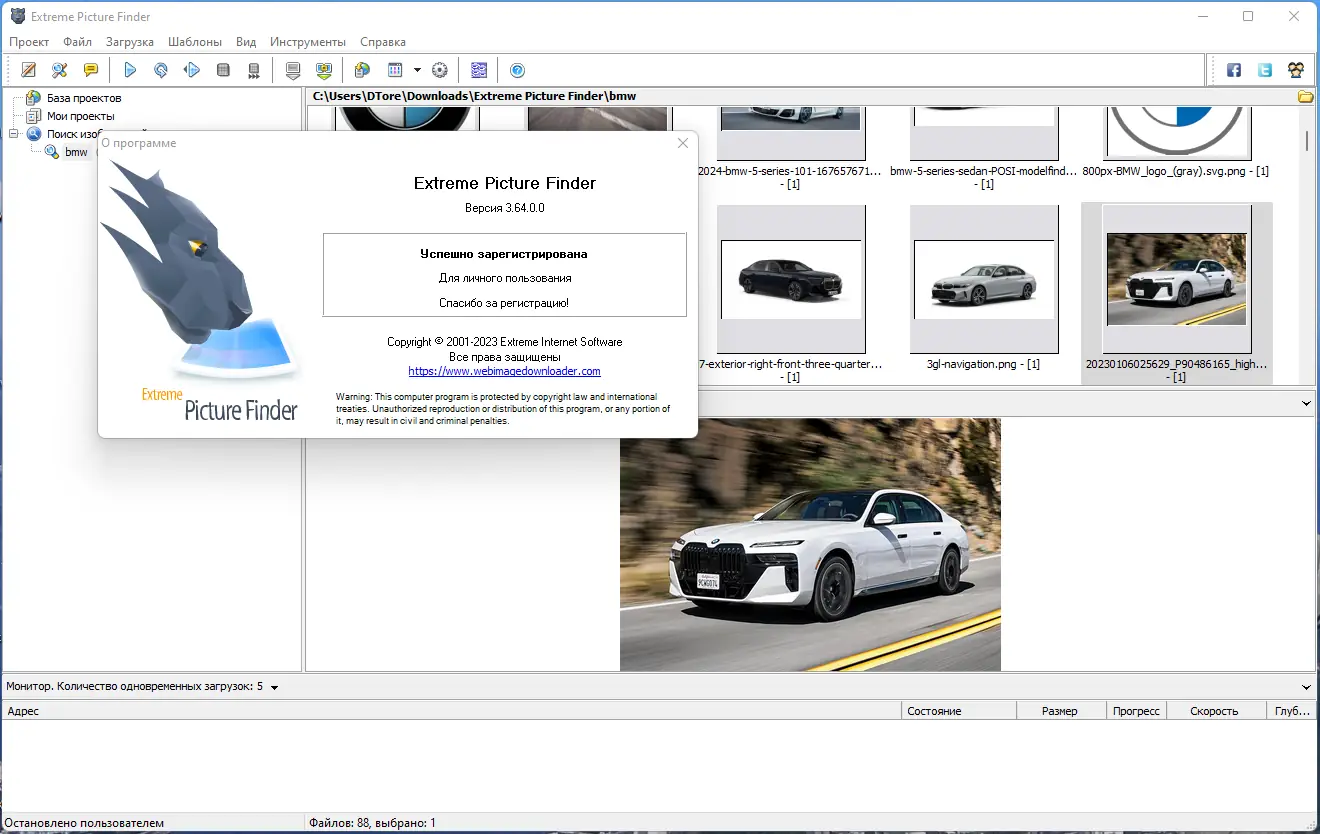The height and width of the screenshot is (834, 1320).
Task: Click the yellow speech bubble comments icon
Action: tap(91, 69)
